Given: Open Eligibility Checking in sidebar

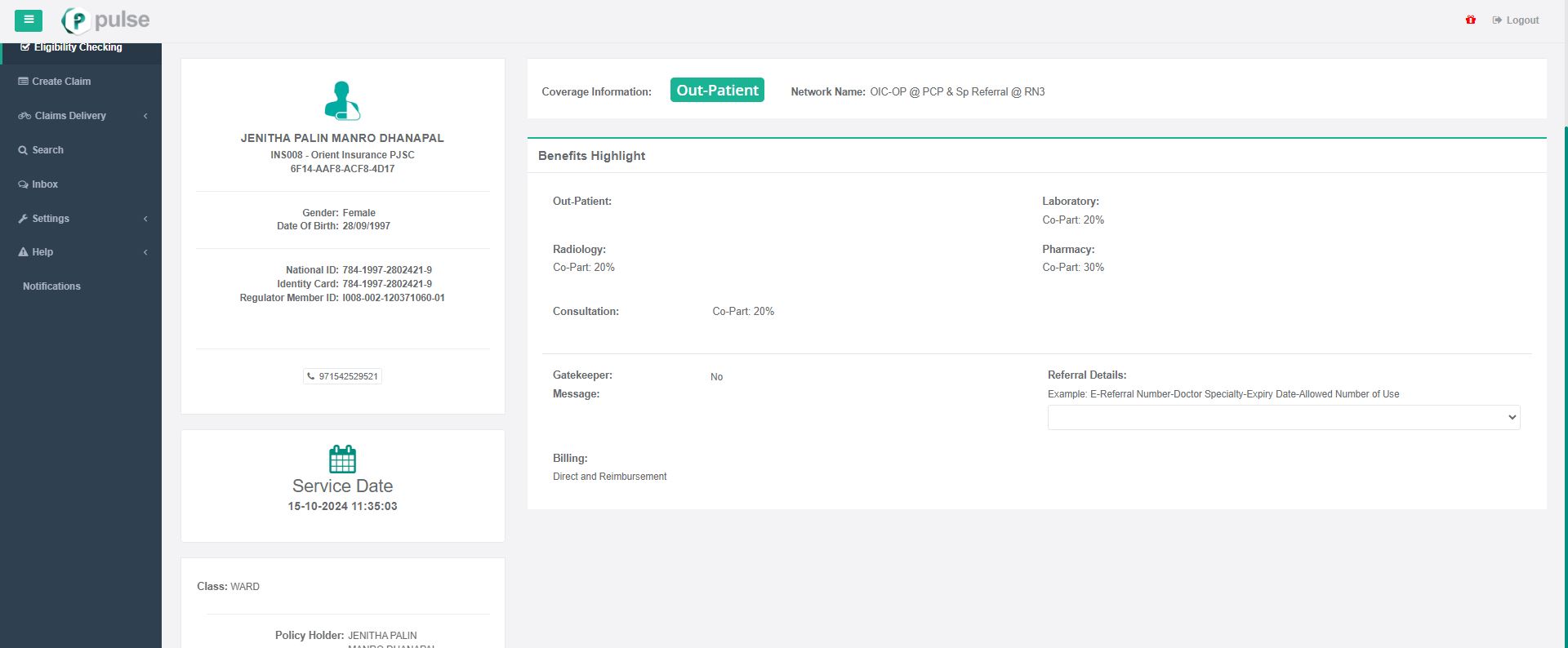Looking at the screenshot, I should [x=78, y=47].
